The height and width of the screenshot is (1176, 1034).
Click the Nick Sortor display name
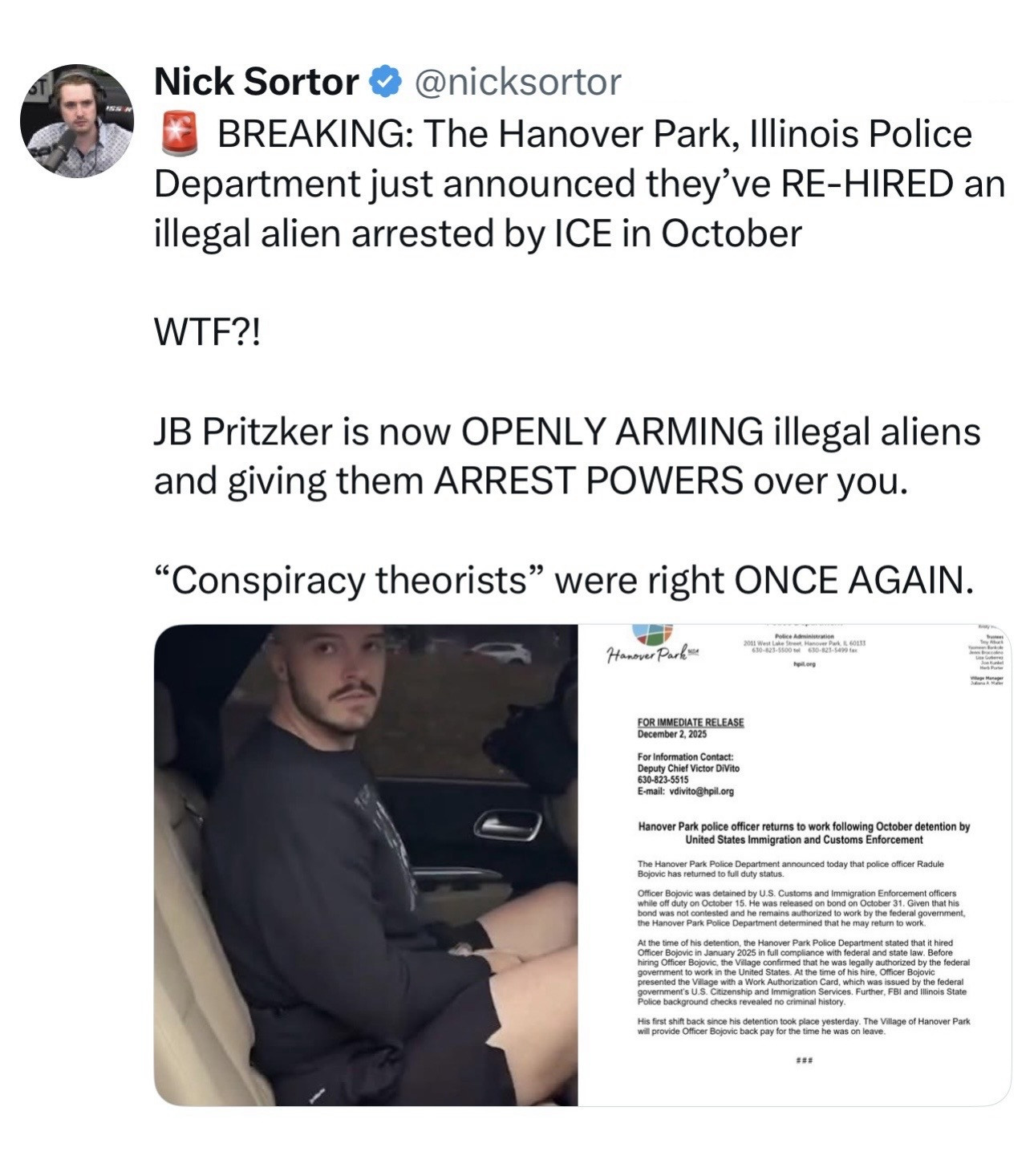(x=256, y=81)
